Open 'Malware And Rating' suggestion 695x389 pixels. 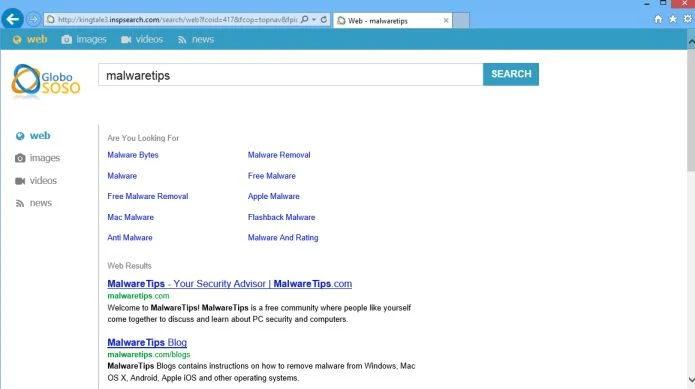(283, 237)
